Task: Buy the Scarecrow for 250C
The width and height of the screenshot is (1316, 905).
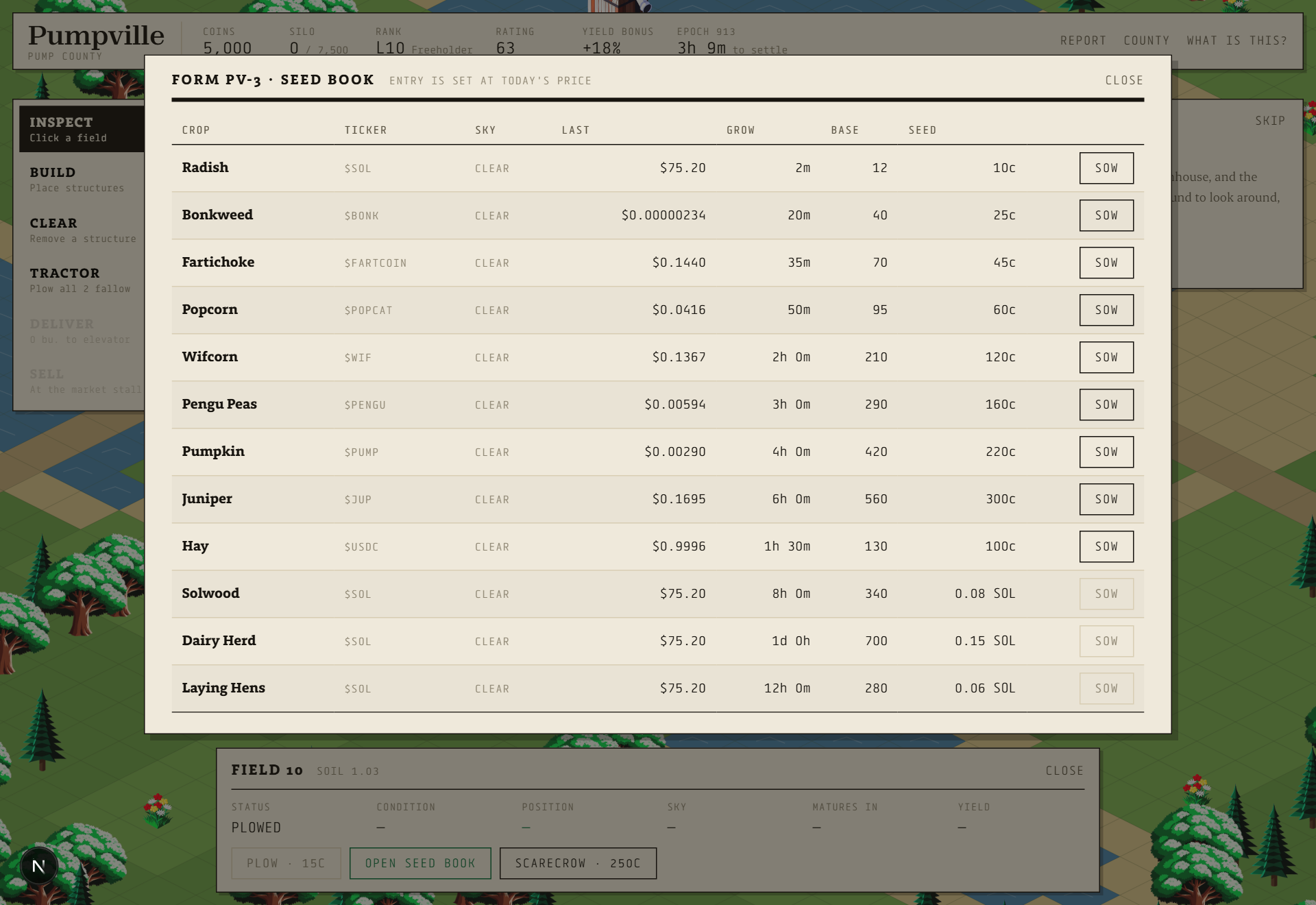Action: [578, 863]
